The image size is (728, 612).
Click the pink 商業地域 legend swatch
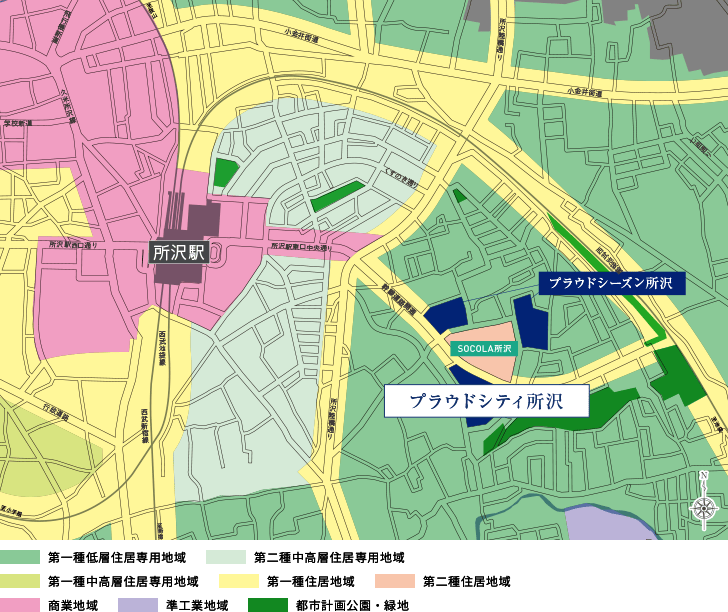pyautogui.click(x=20, y=605)
